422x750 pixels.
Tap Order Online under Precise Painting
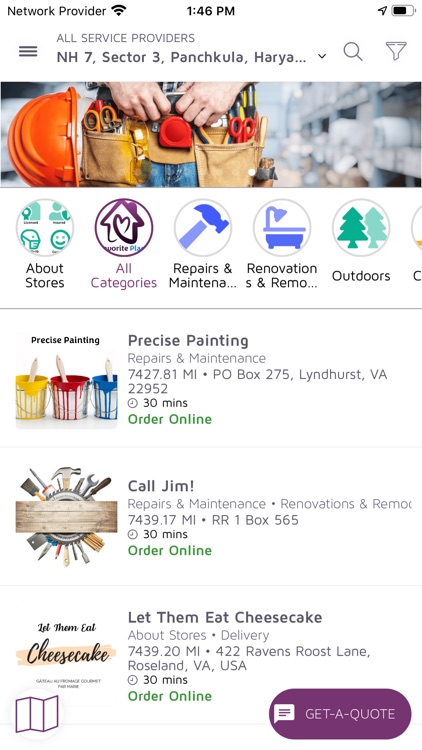tap(170, 419)
